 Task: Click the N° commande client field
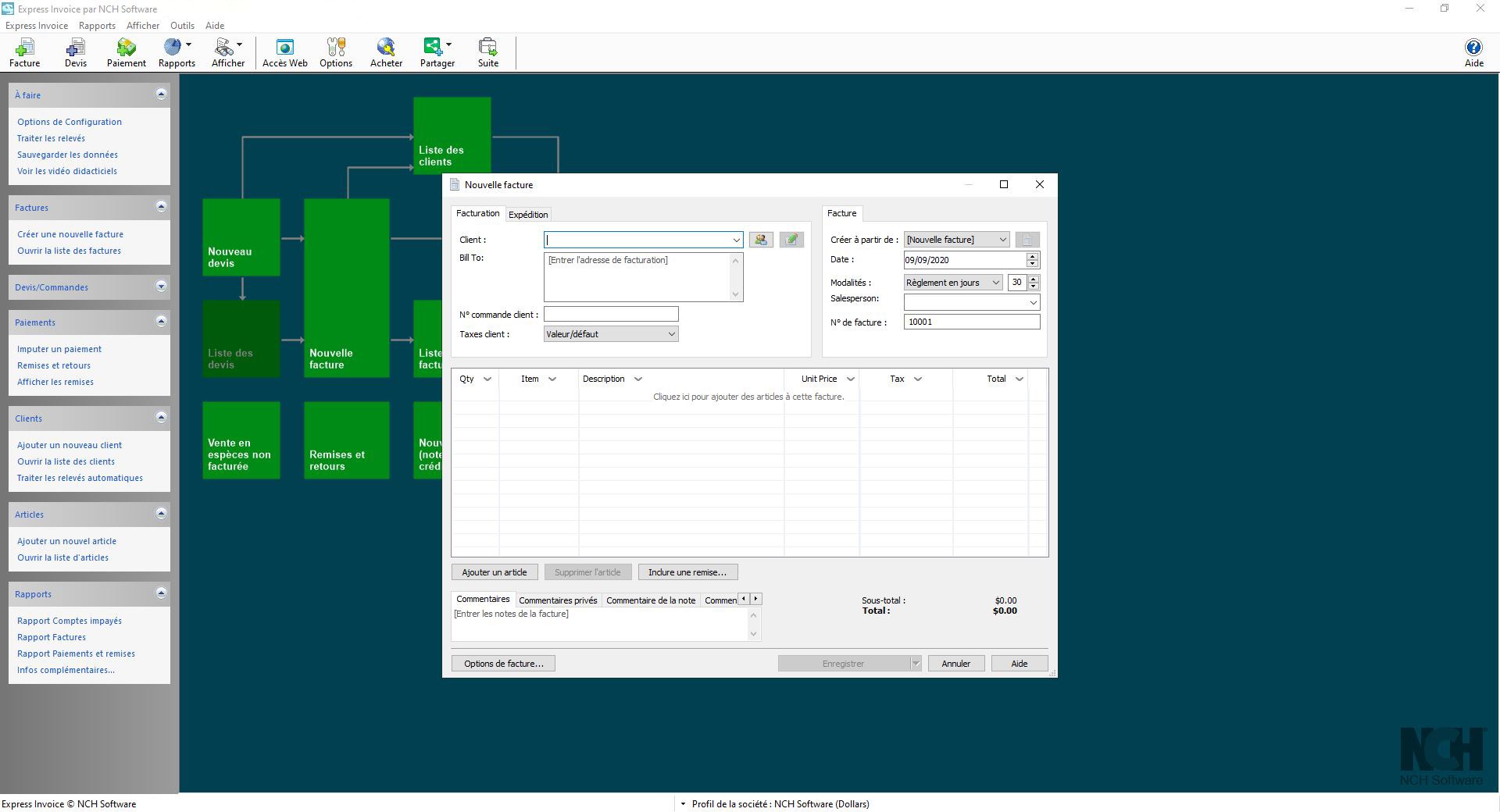611,314
